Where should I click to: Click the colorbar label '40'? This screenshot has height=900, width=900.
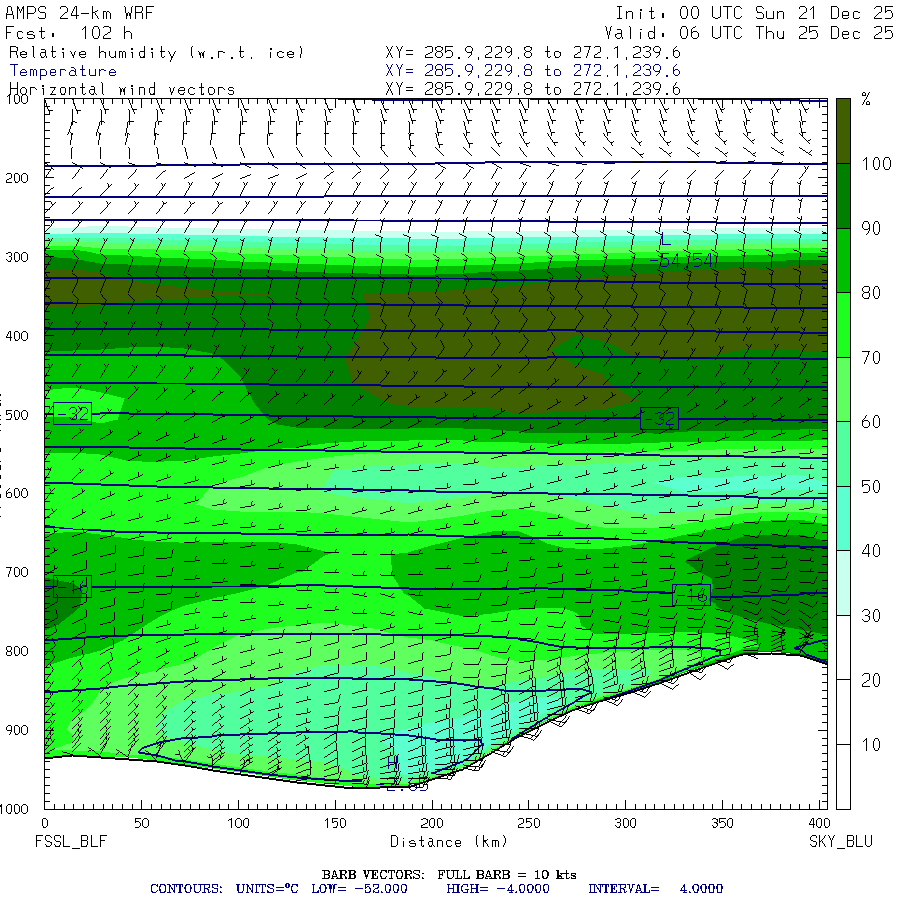coord(871,551)
